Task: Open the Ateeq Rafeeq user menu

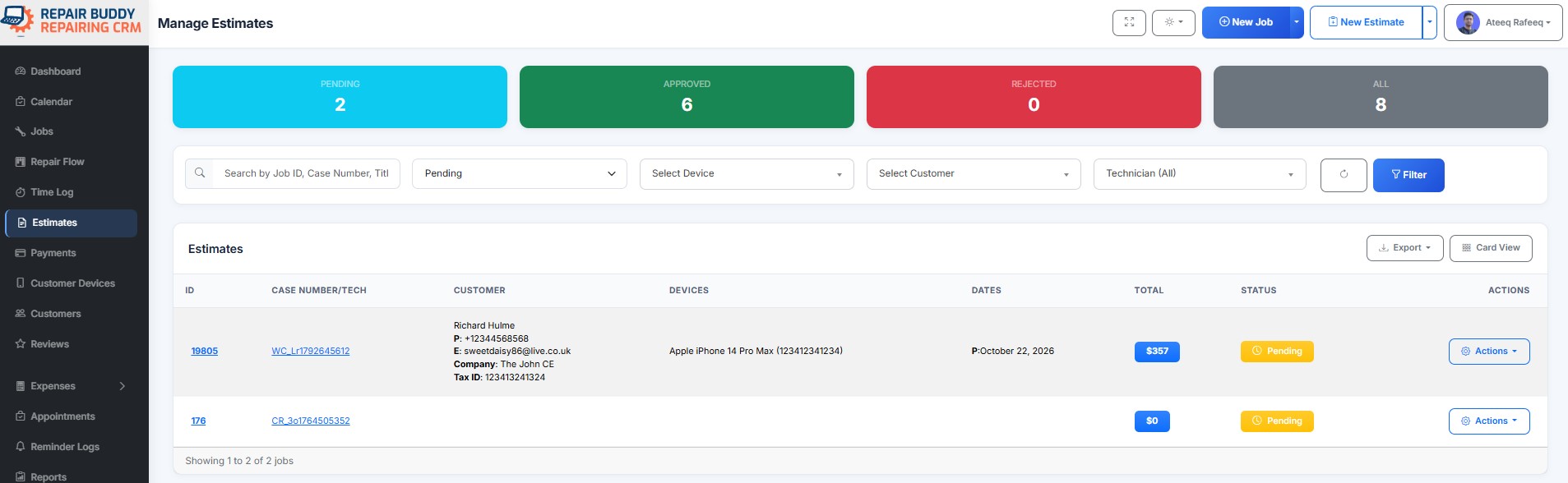Action: tap(1503, 23)
